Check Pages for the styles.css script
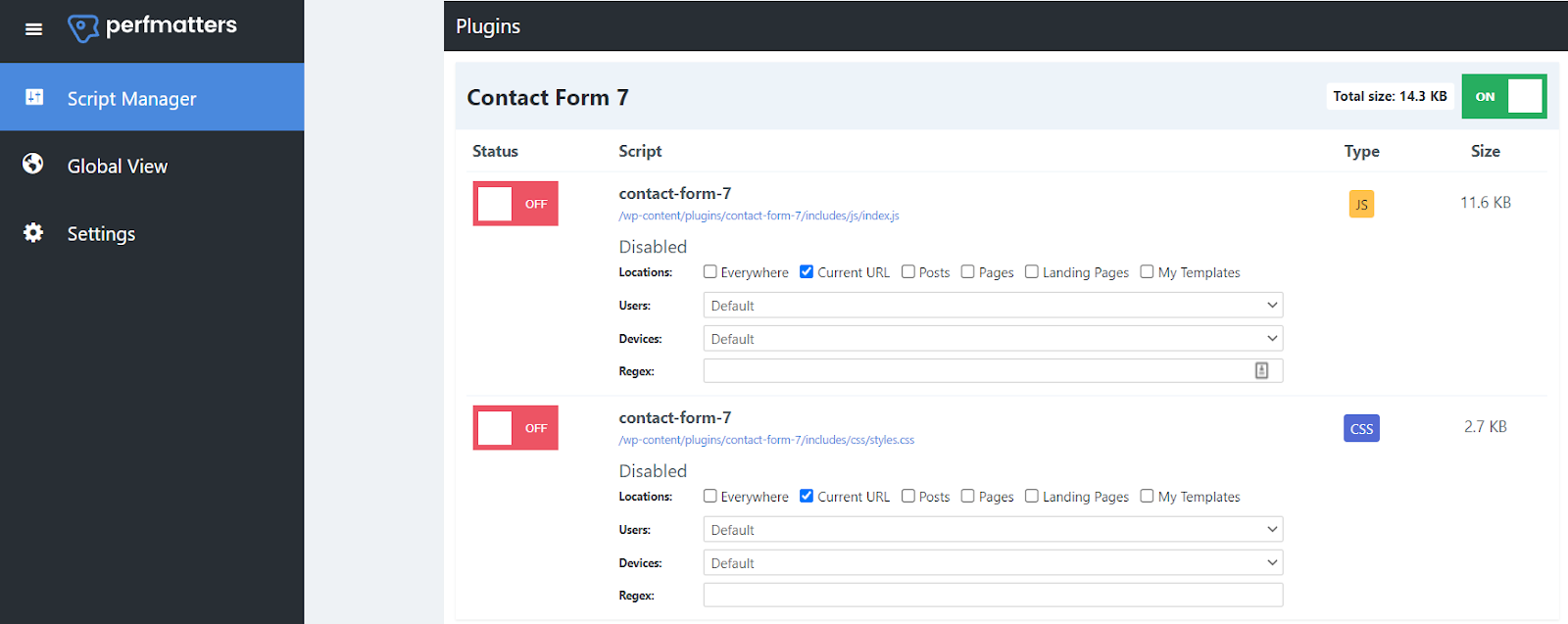1568x624 pixels. 968,496
